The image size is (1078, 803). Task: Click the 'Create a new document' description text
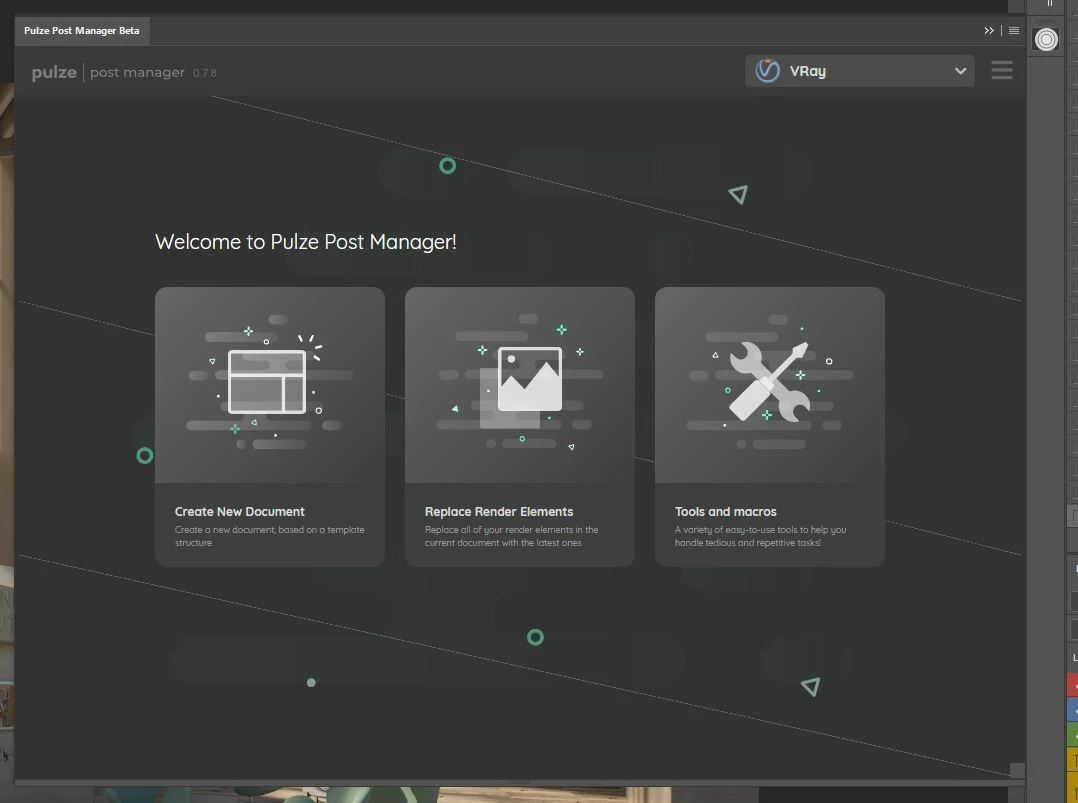click(x=270, y=536)
